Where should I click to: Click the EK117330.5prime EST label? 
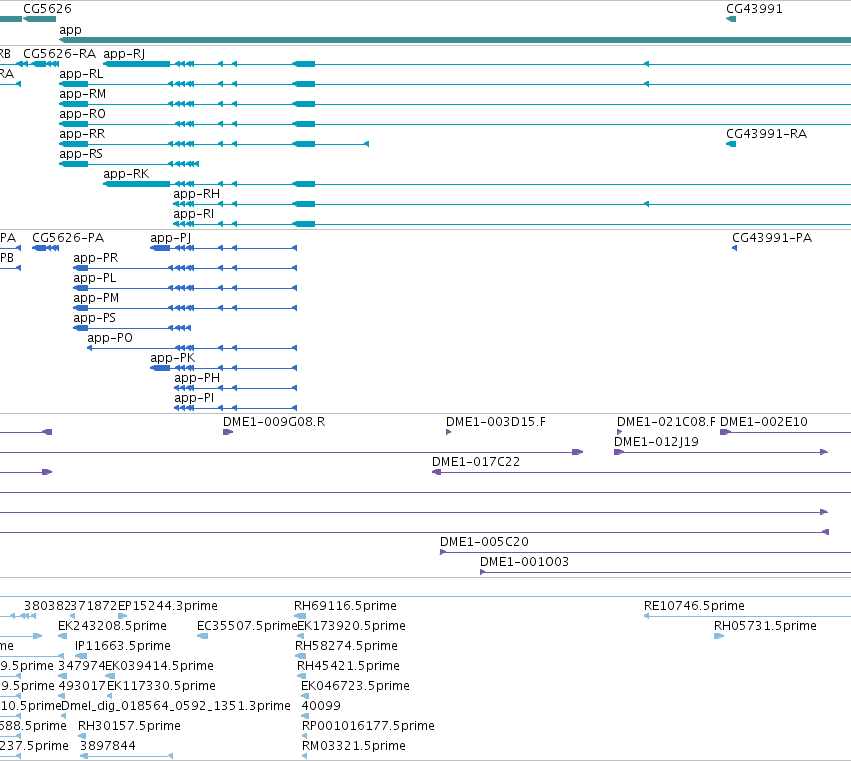click(x=161, y=686)
